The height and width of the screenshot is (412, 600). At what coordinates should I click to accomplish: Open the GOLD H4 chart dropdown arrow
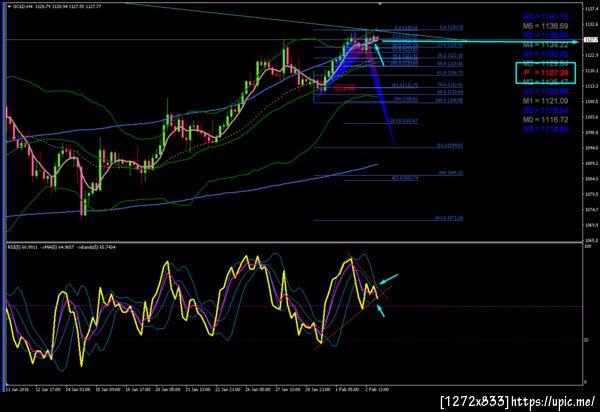click(9, 7)
